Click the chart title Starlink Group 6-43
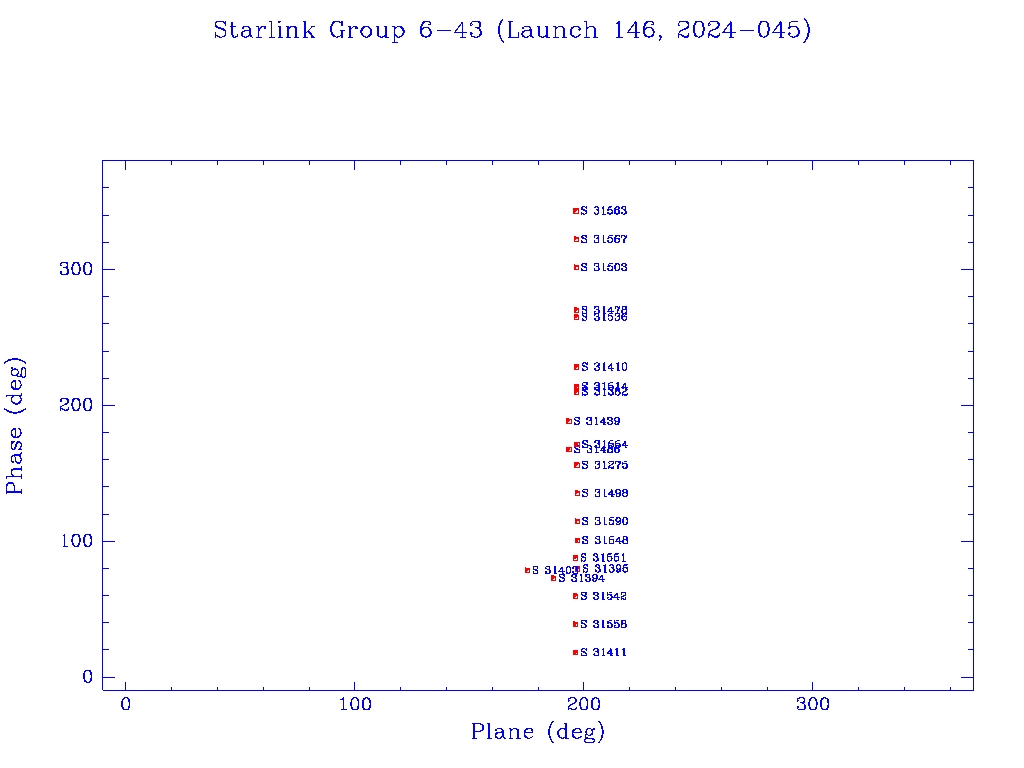 512,30
